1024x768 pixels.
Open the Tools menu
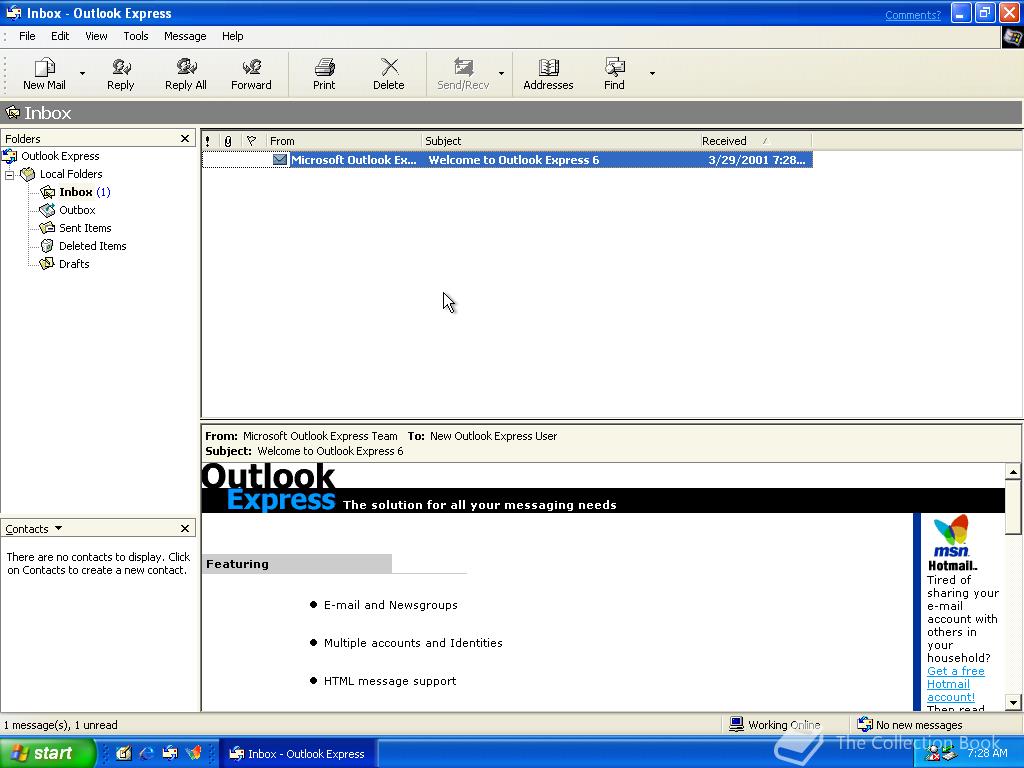click(136, 36)
